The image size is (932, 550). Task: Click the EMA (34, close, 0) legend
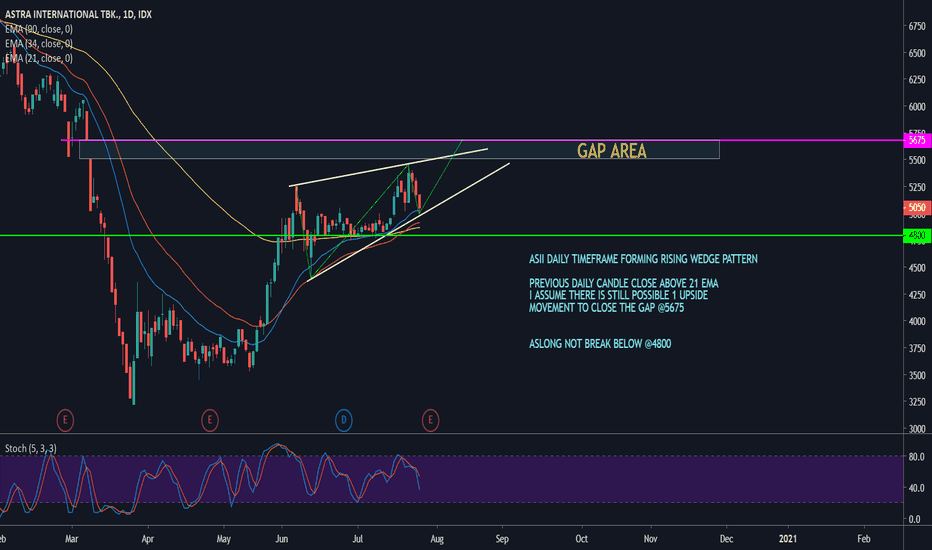click(x=39, y=44)
